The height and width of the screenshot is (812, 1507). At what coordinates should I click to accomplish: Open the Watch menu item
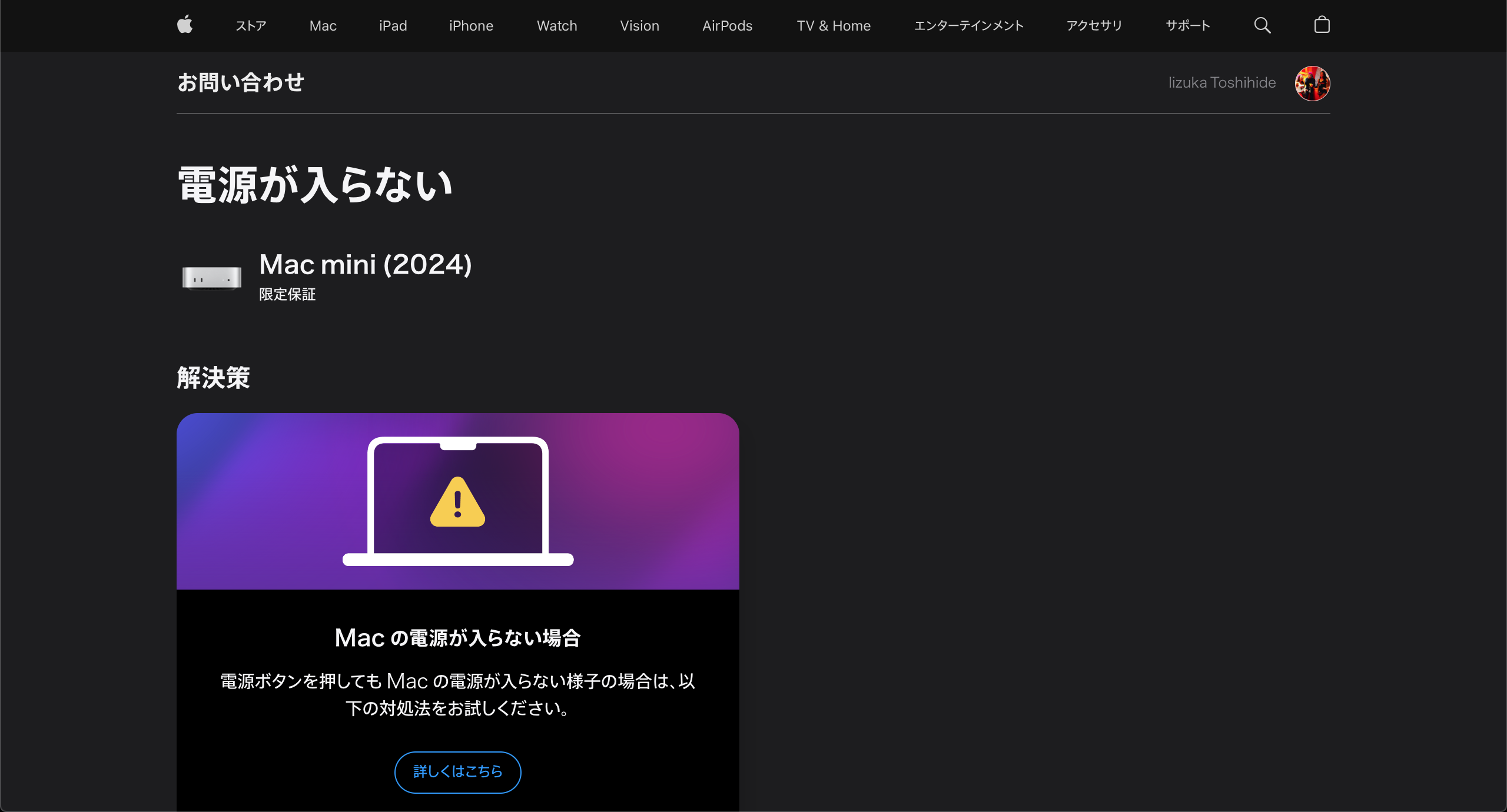click(x=557, y=26)
